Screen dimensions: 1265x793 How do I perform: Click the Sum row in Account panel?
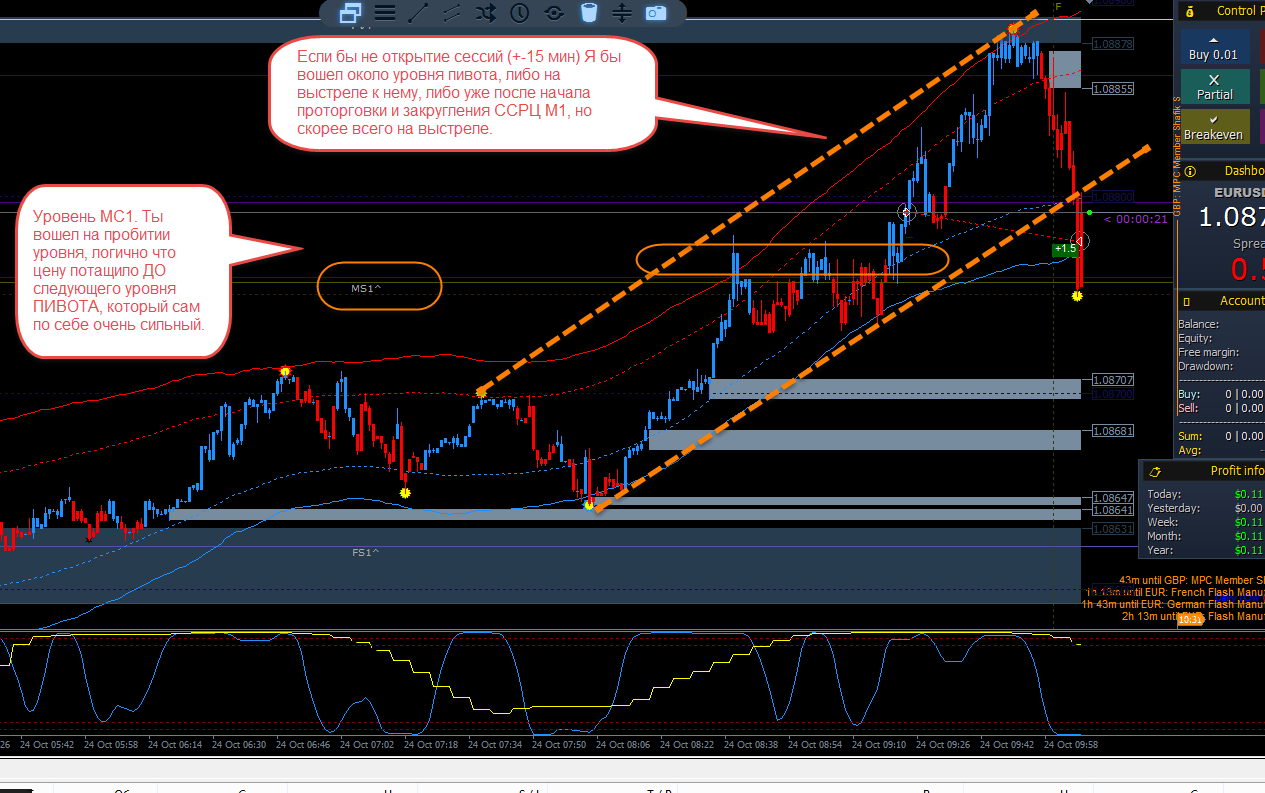[x=1220, y=436]
